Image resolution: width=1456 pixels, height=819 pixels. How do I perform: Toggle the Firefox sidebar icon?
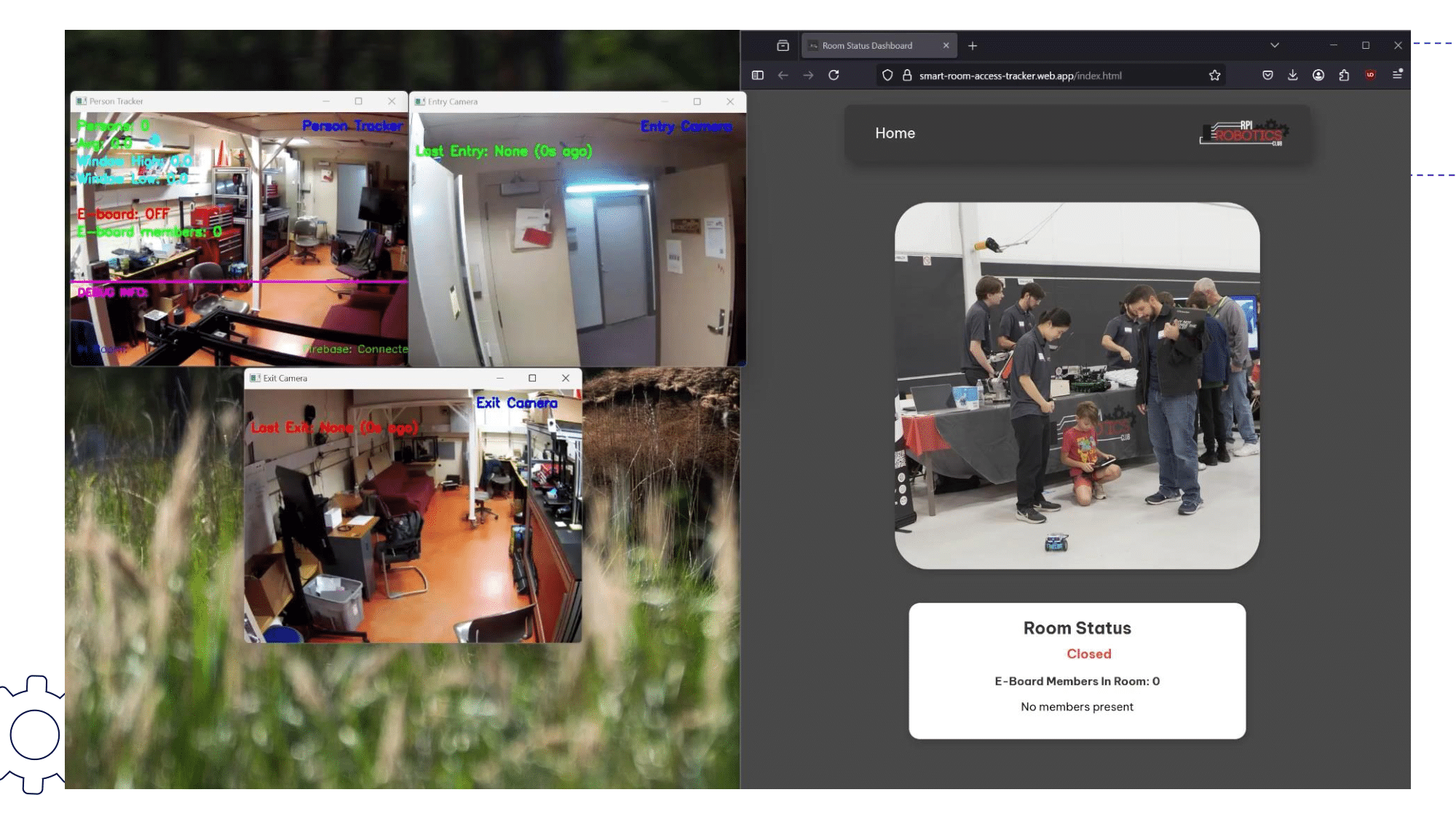pyautogui.click(x=757, y=75)
